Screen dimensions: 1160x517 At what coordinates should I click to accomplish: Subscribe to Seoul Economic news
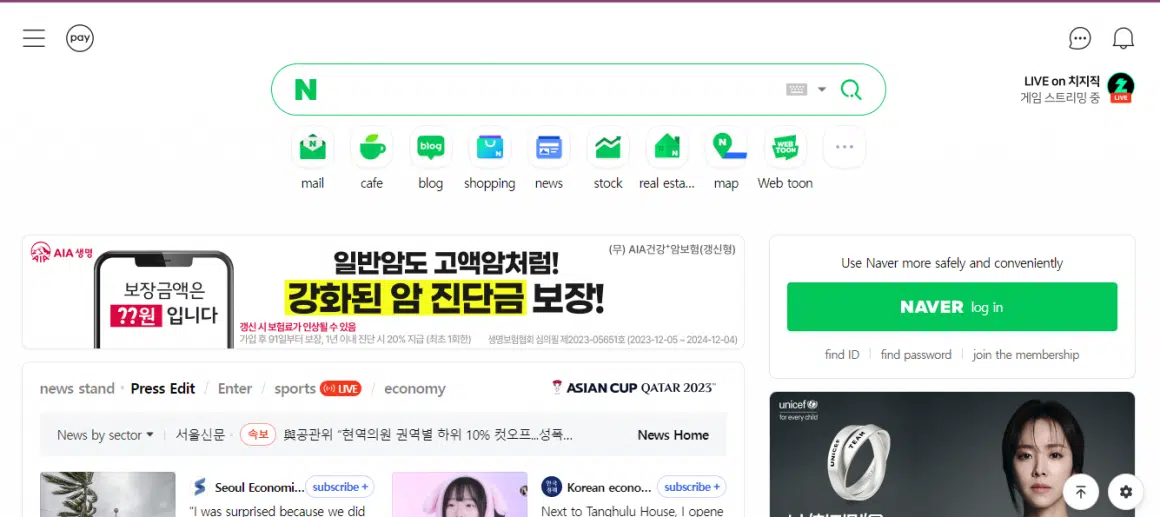coord(340,487)
